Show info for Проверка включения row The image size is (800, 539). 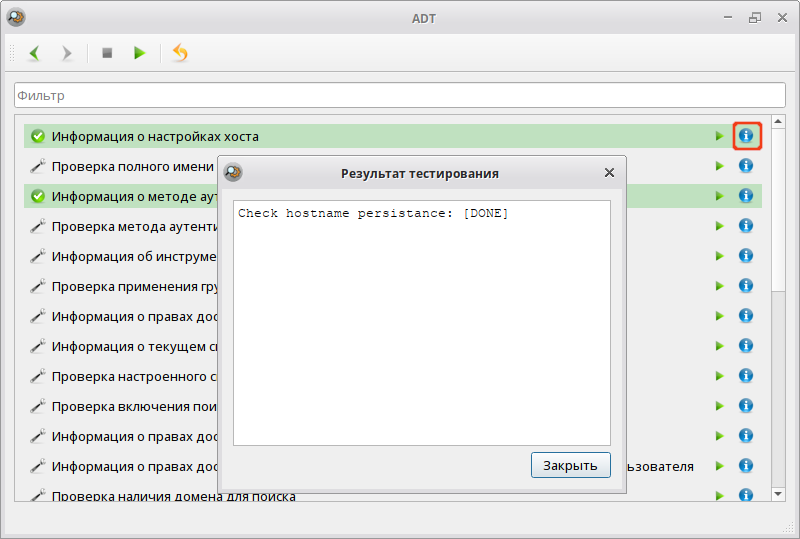[746, 405]
